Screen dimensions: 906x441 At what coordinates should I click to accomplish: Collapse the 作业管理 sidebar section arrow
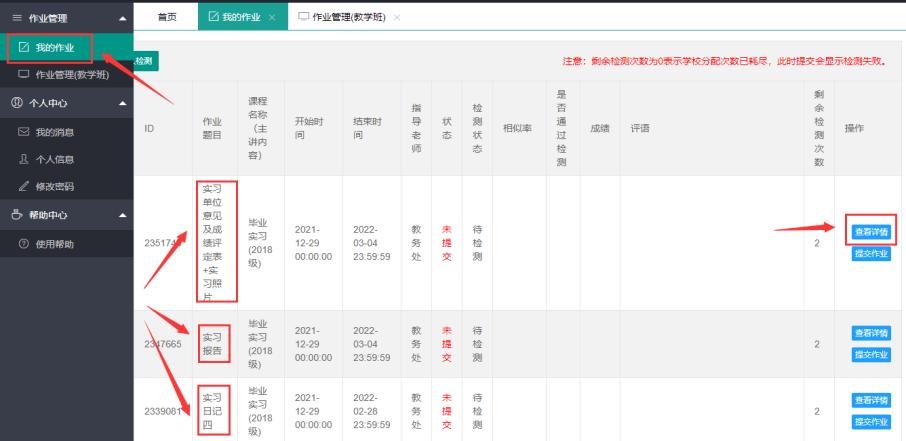click(122, 19)
